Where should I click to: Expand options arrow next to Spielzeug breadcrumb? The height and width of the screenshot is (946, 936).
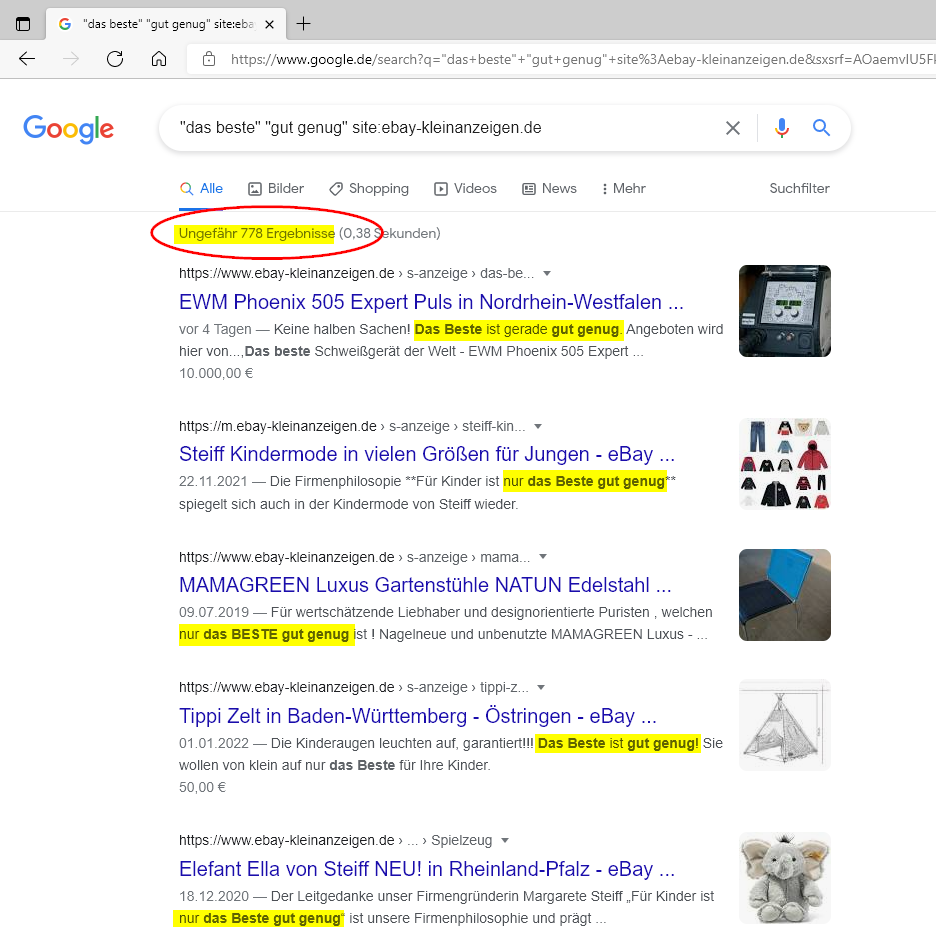(x=505, y=840)
